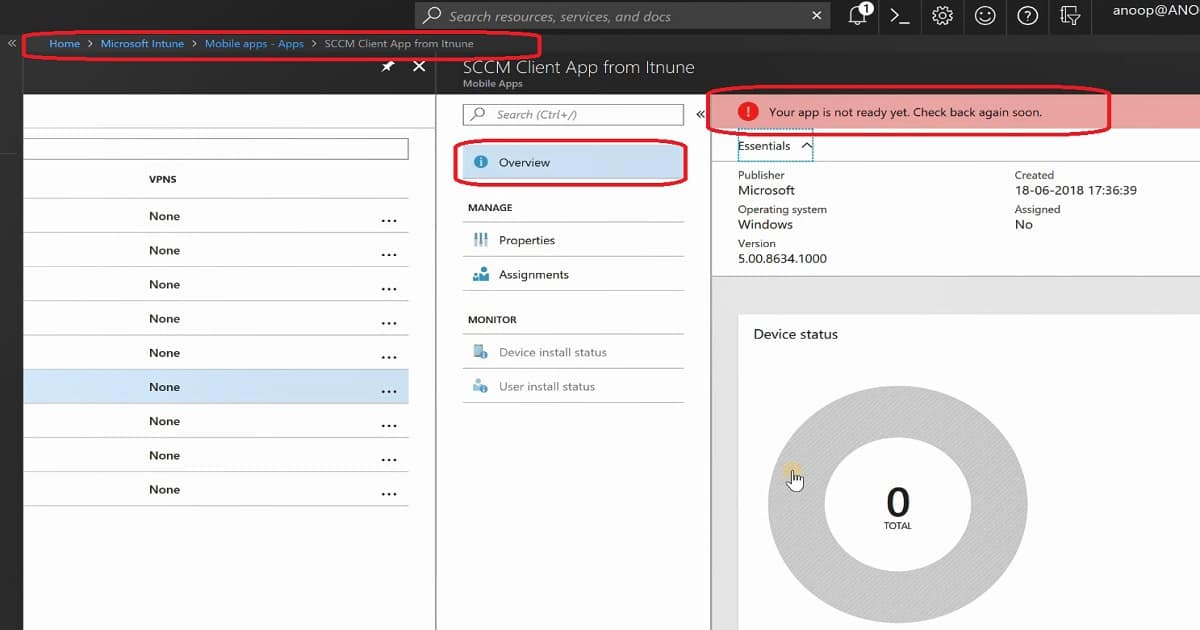Viewport: 1200px width, 630px height.
Task: Click the VPNS column header
Action: click(163, 180)
